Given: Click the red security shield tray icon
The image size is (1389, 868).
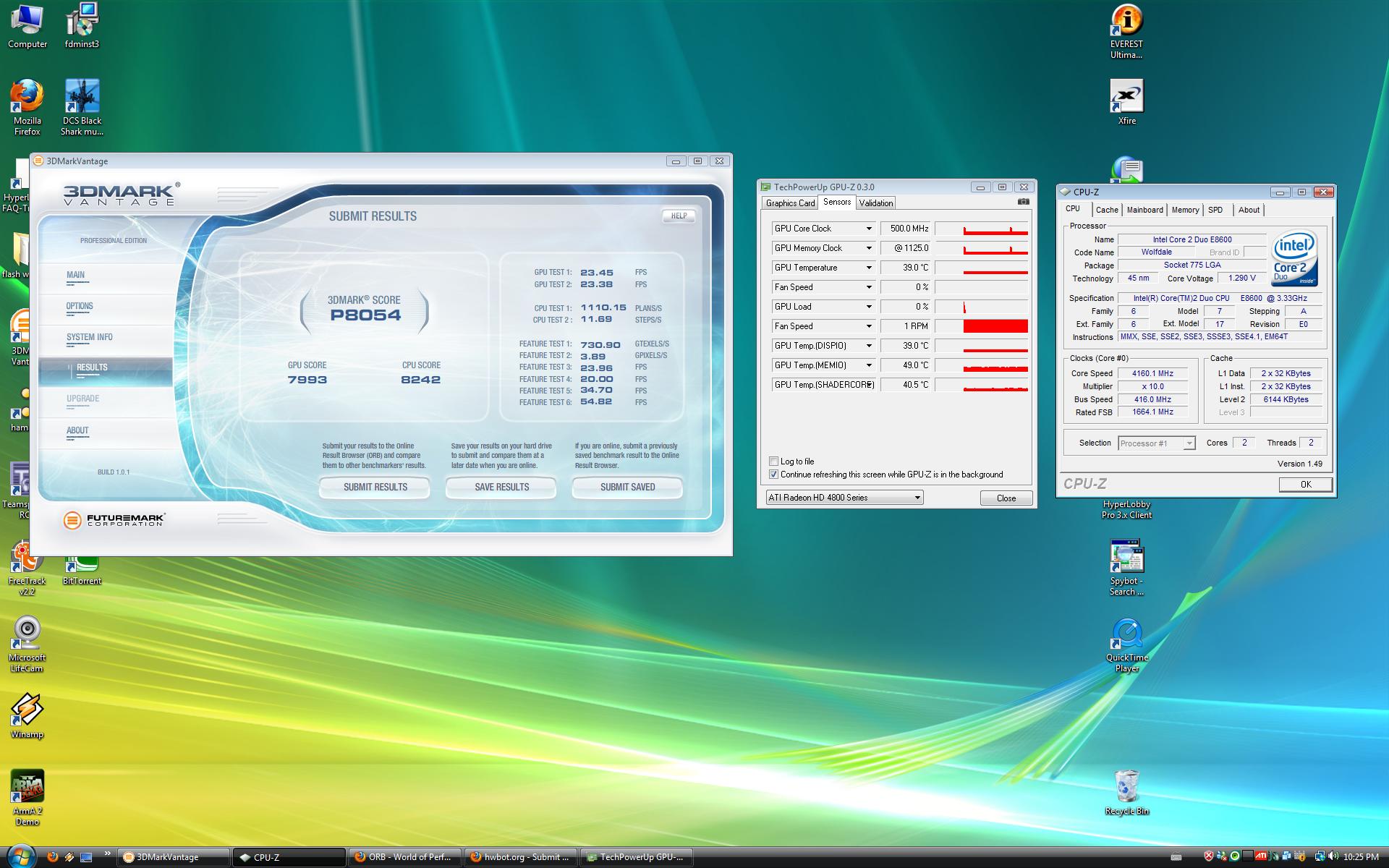Looking at the screenshot, I should [x=1208, y=856].
